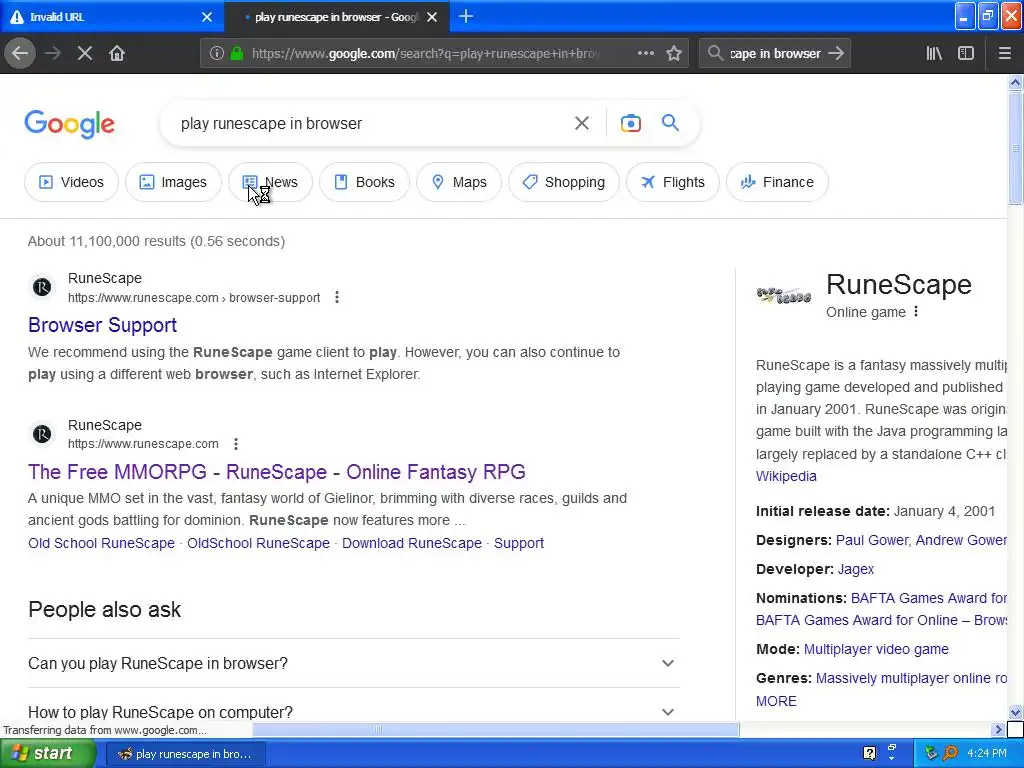Expand 'Can you play RuneScape in browser?'
1024x768 pixels.
pos(353,664)
